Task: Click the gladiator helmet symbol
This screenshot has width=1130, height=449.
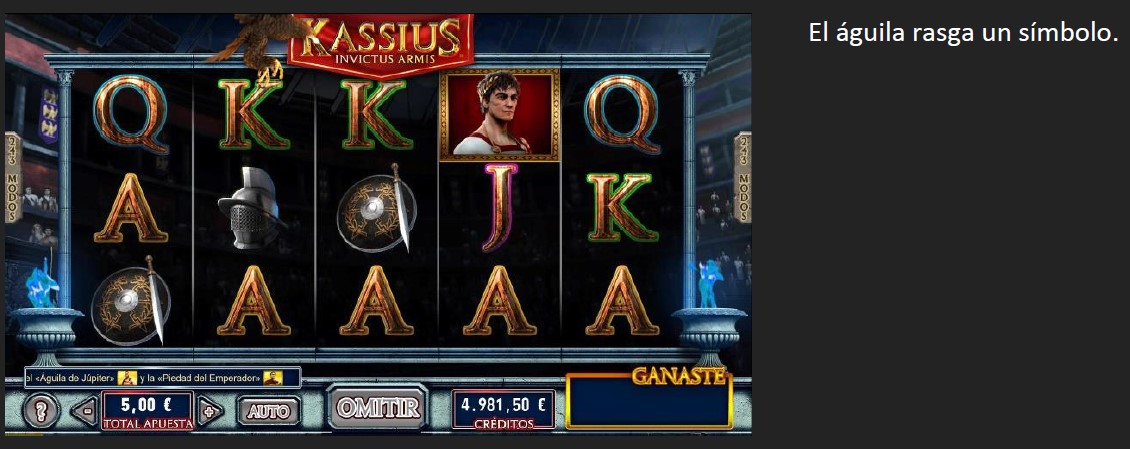Action: [252, 208]
